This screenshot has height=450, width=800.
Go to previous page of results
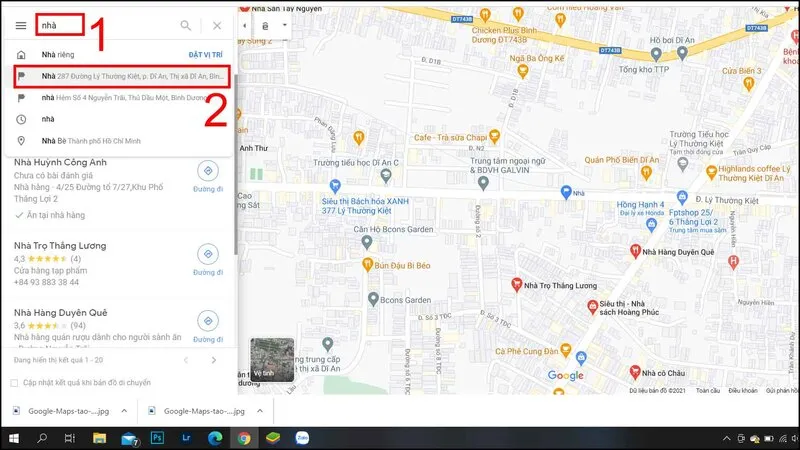186,360
